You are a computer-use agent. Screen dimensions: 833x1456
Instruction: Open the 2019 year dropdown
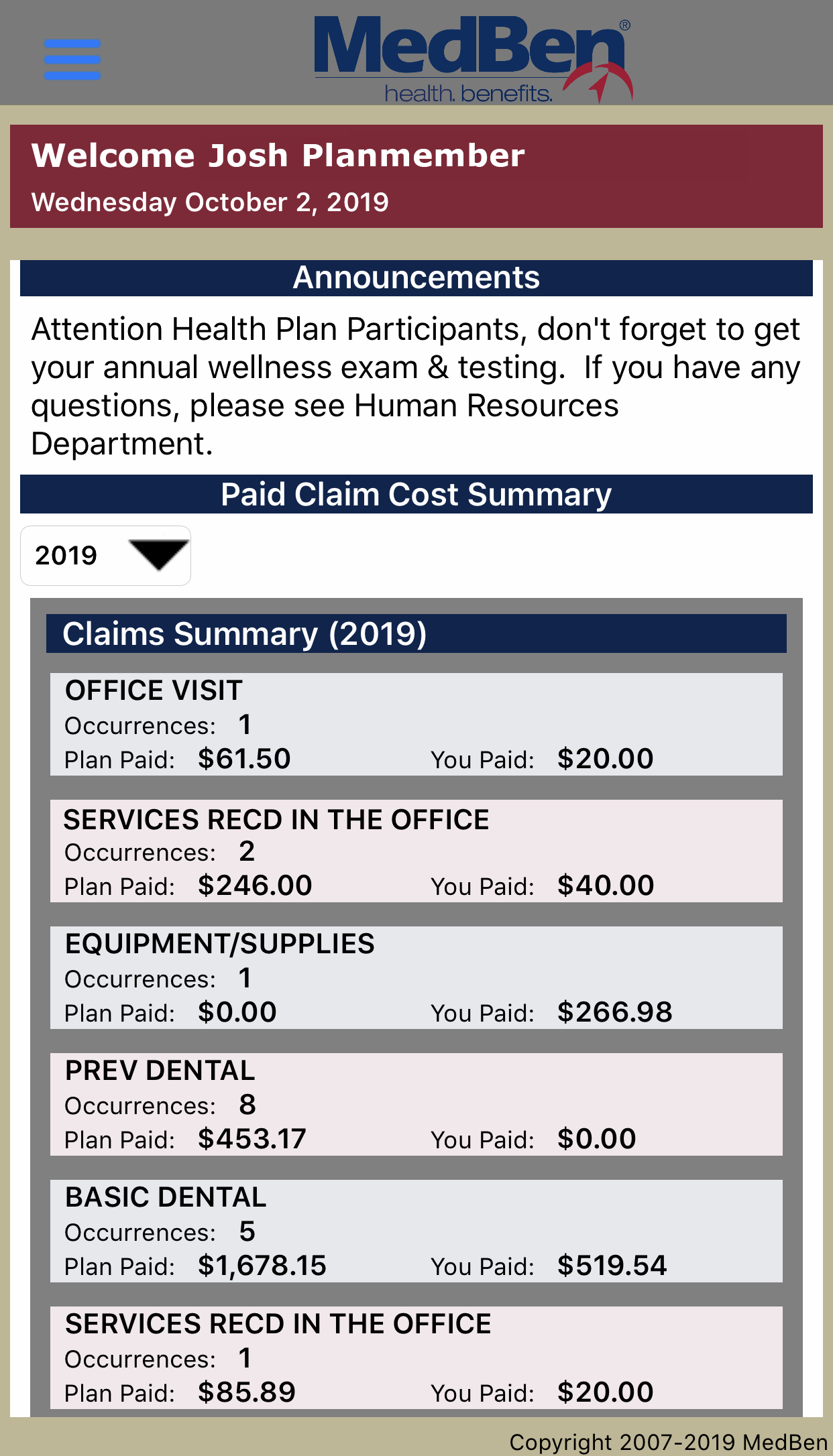click(105, 556)
